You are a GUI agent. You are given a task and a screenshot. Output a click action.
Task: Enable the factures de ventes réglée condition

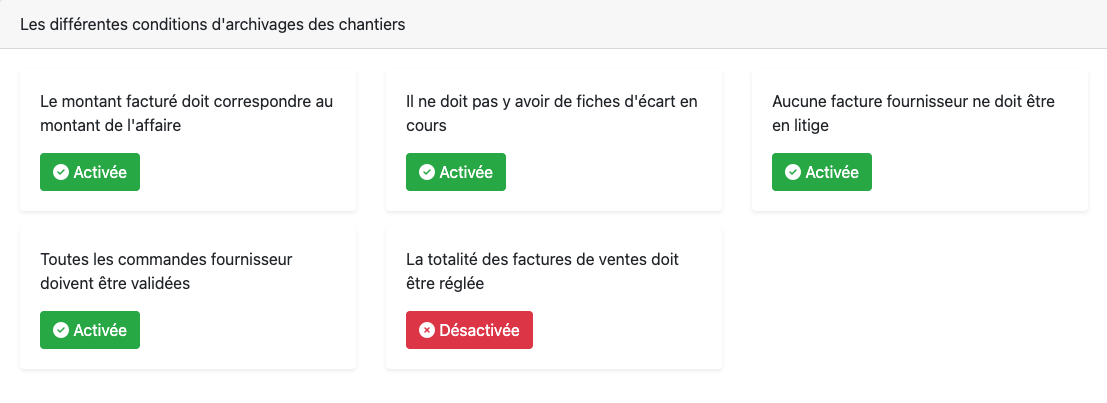pos(469,330)
